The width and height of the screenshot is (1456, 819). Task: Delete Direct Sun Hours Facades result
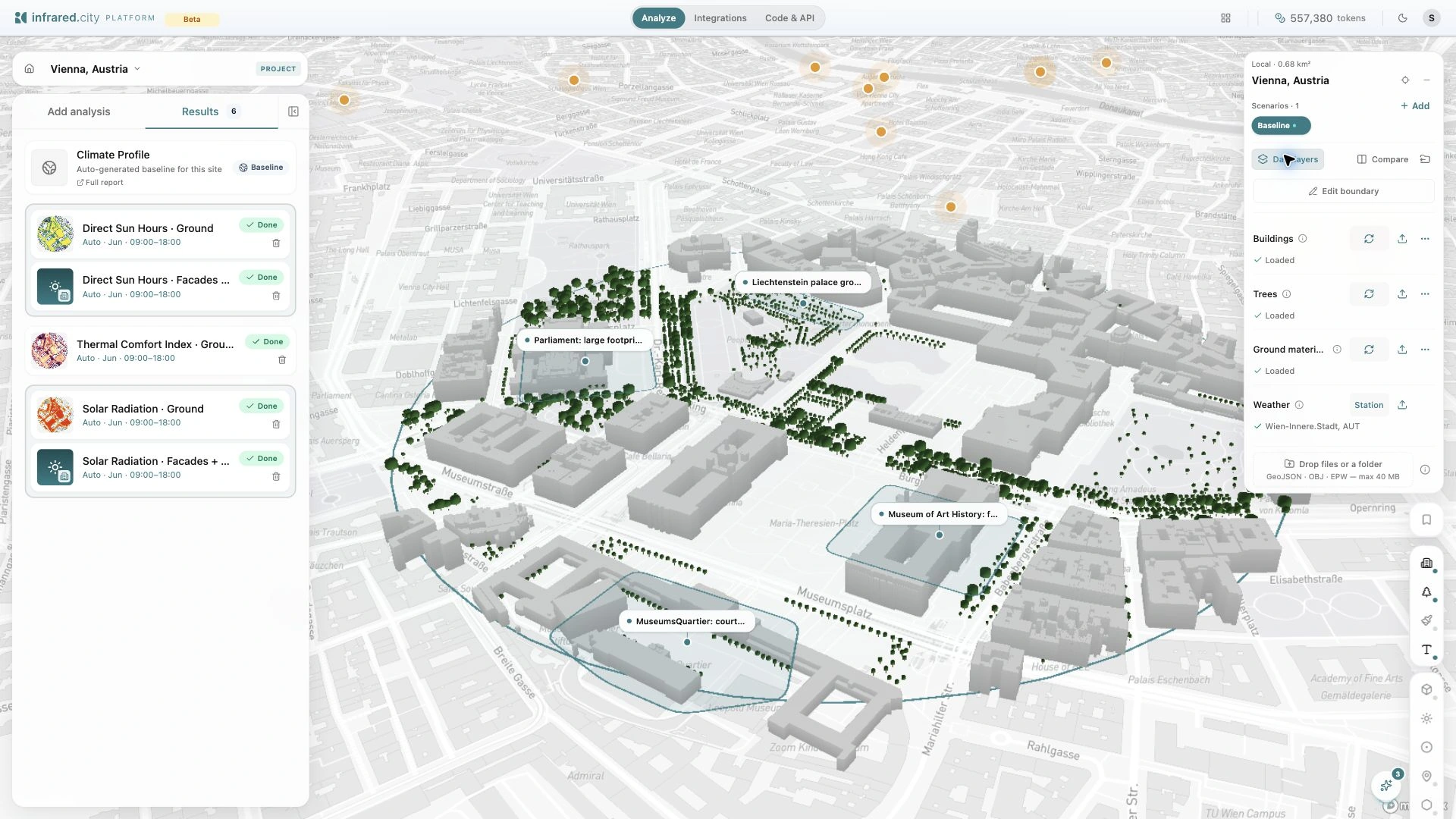tap(276, 296)
